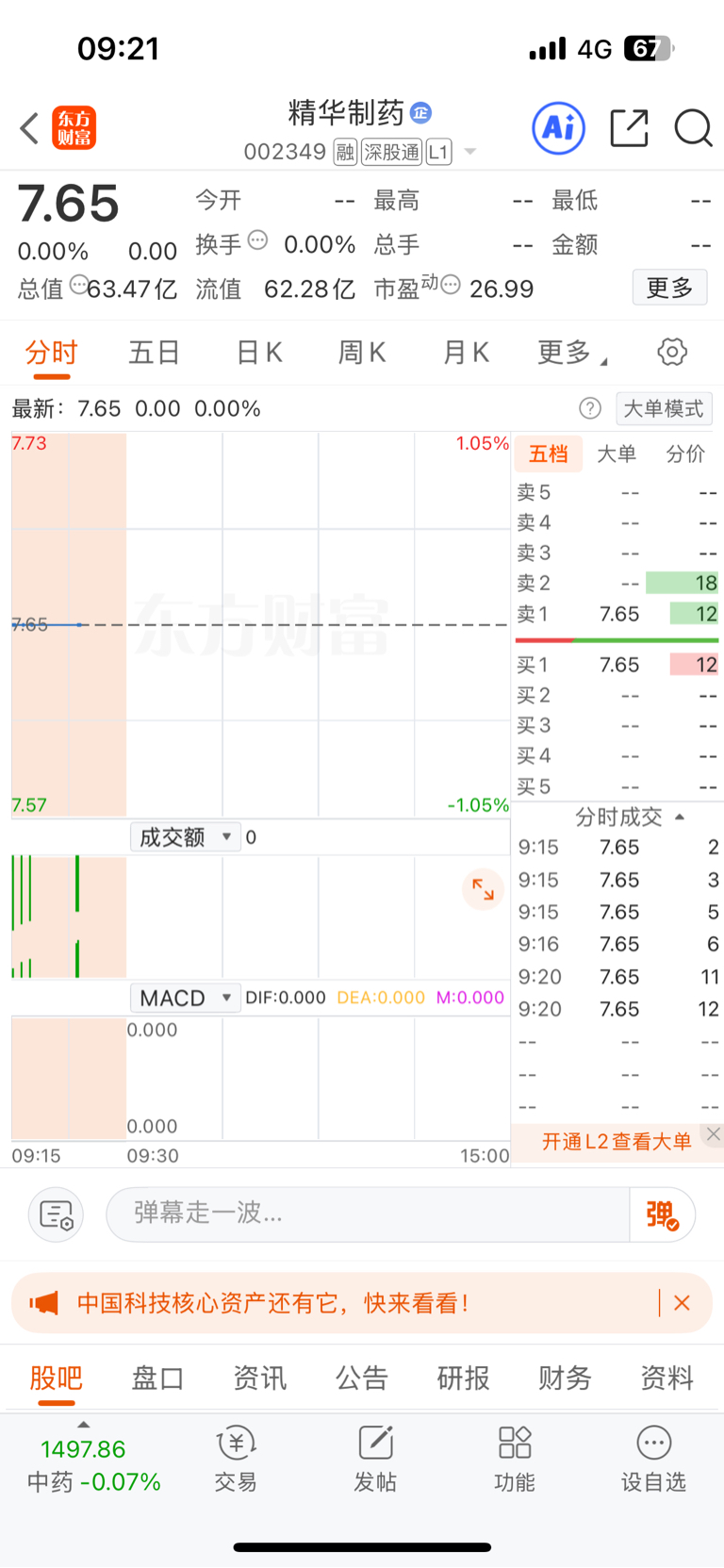Select the 五档 order book tab
The image size is (724, 1568).
click(x=549, y=454)
